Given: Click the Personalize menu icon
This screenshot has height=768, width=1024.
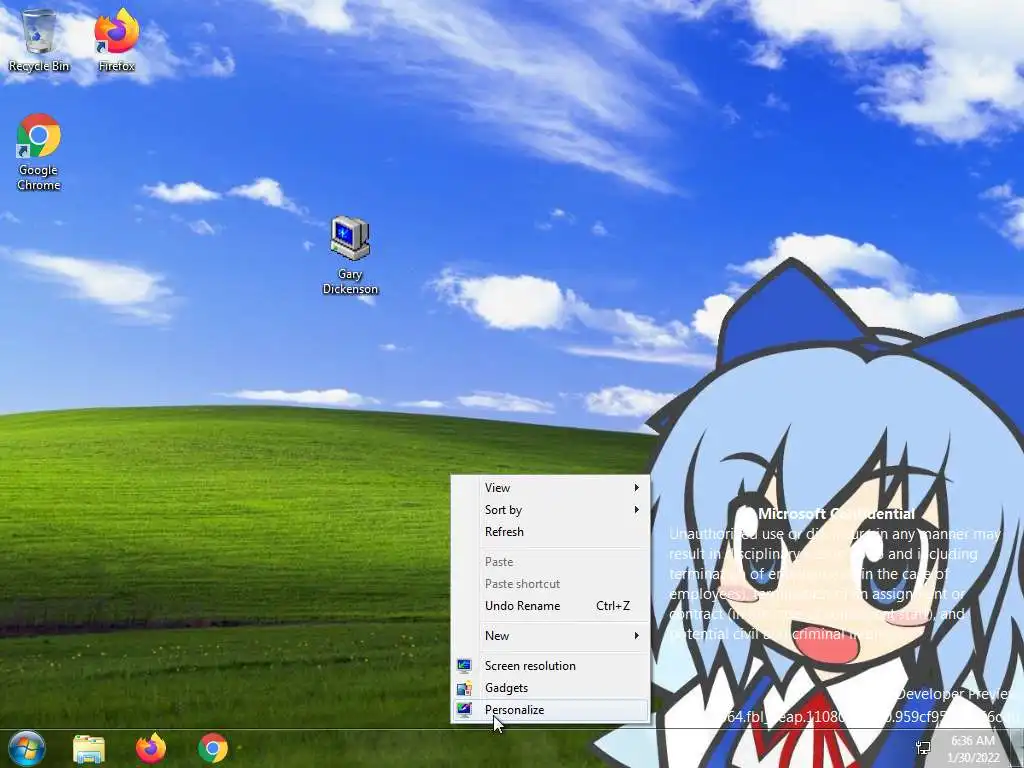Looking at the screenshot, I should click(x=464, y=710).
